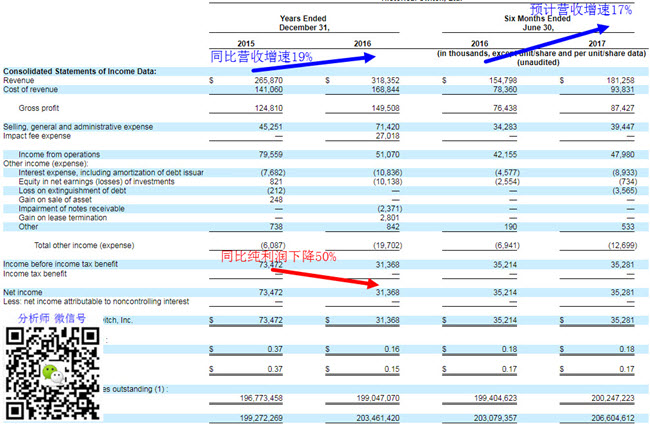Click the 'Net income' row label
Screen dimensions: 650x424
[23, 293]
